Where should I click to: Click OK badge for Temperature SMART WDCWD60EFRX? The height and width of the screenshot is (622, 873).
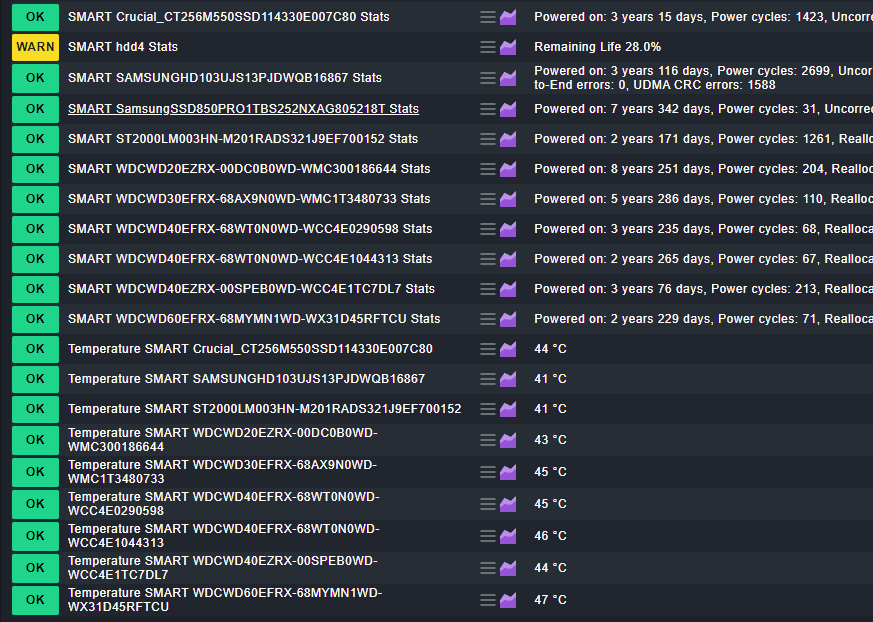(x=35, y=600)
